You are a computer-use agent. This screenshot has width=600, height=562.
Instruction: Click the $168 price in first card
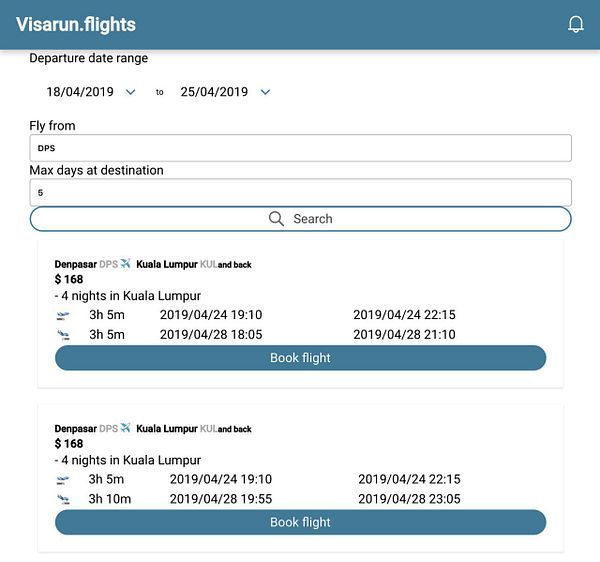pos(69,280)
